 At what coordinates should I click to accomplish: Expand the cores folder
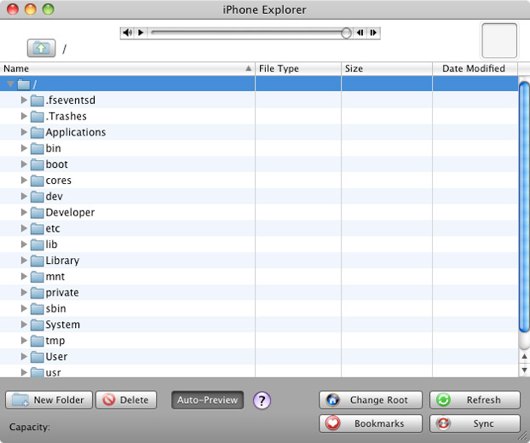24,180
